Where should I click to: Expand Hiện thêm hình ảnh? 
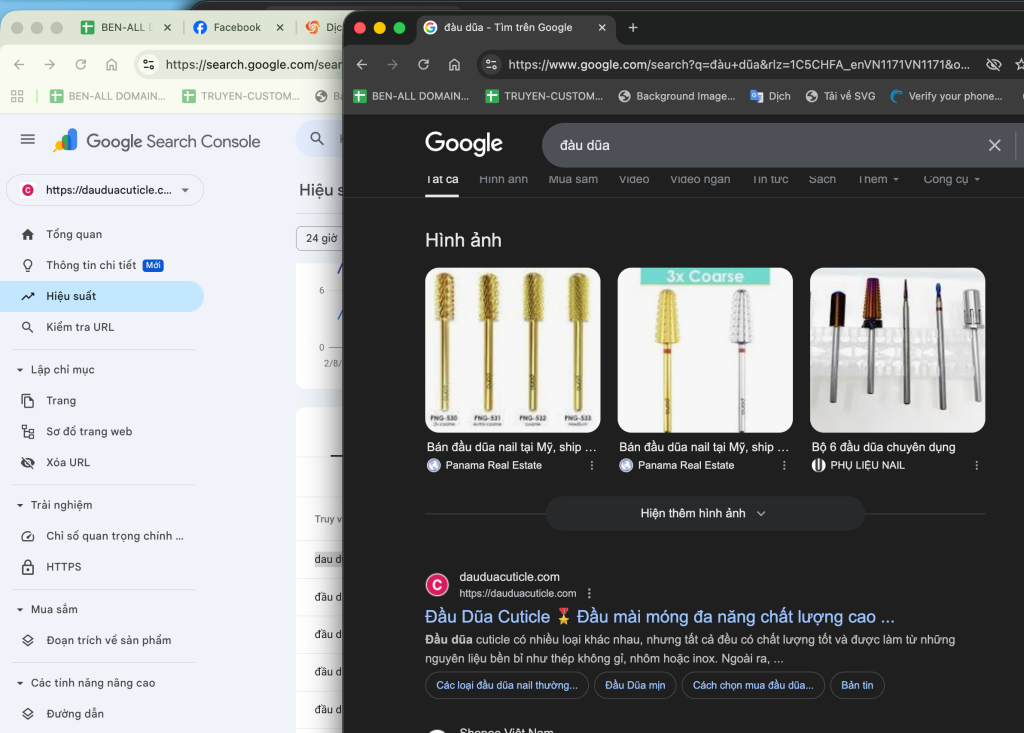point(704,513)
